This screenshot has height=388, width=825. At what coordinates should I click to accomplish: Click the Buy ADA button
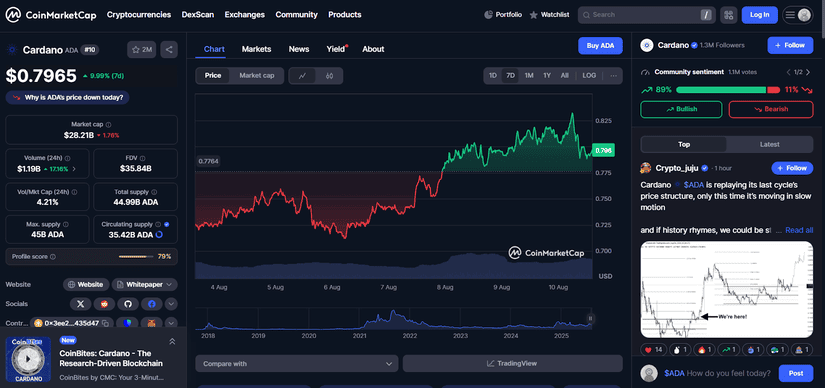point(600,46)
